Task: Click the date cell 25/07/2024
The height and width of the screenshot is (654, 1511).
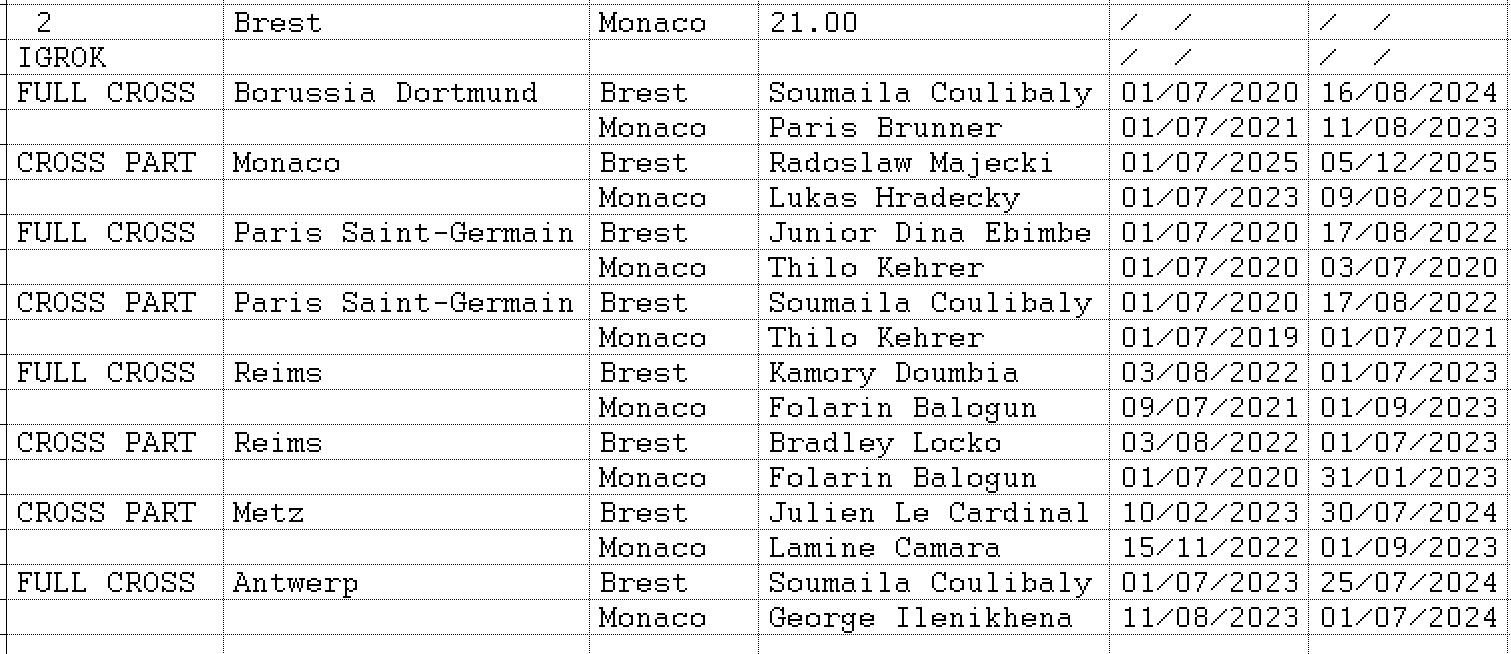Action: (x=1408, y=583)
